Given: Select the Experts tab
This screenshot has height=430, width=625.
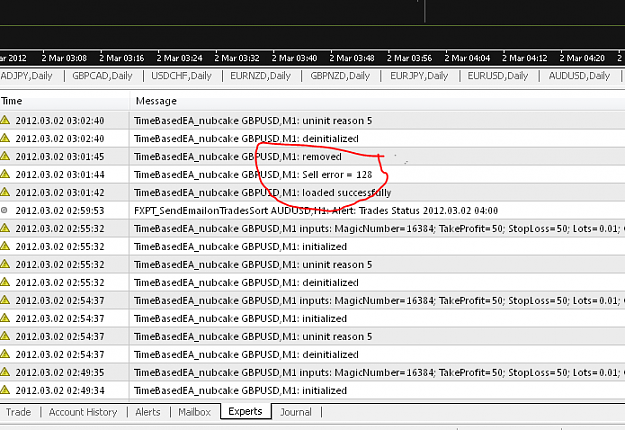Looking at the screenshot, I should pyautogui.click(x=246, y=411).
